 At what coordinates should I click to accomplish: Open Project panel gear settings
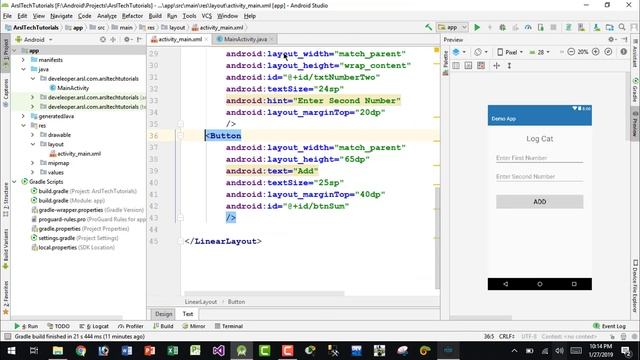(127, 40)
